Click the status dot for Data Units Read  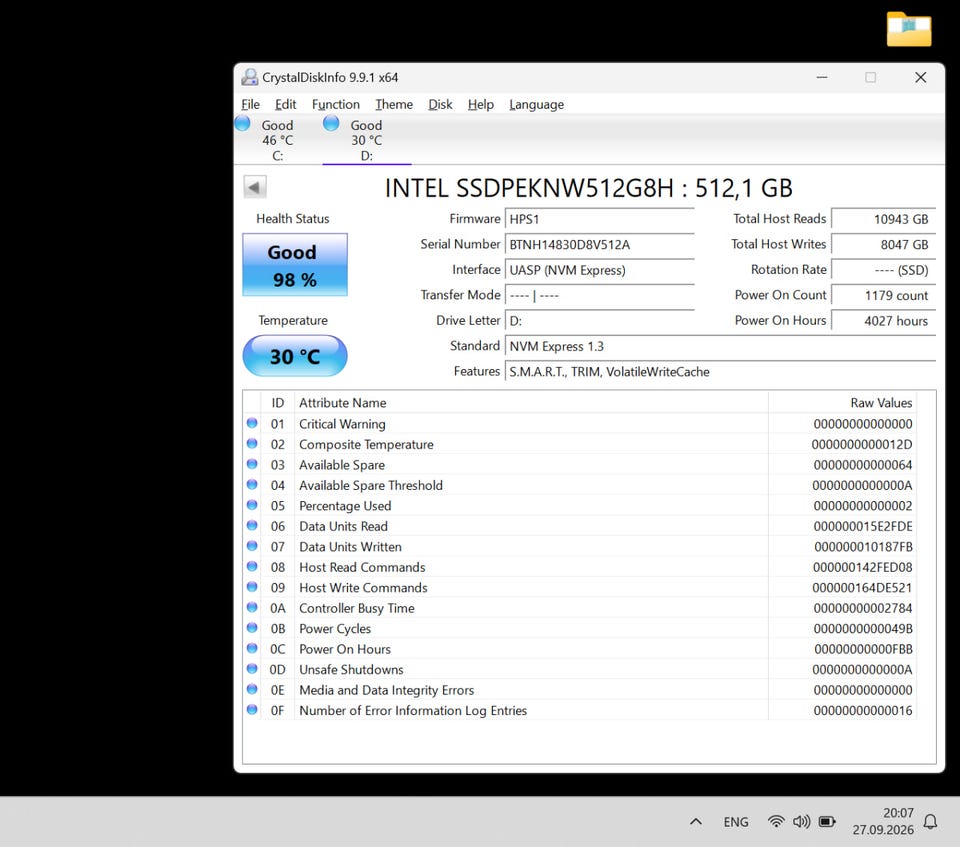click(x=252, y=525)
